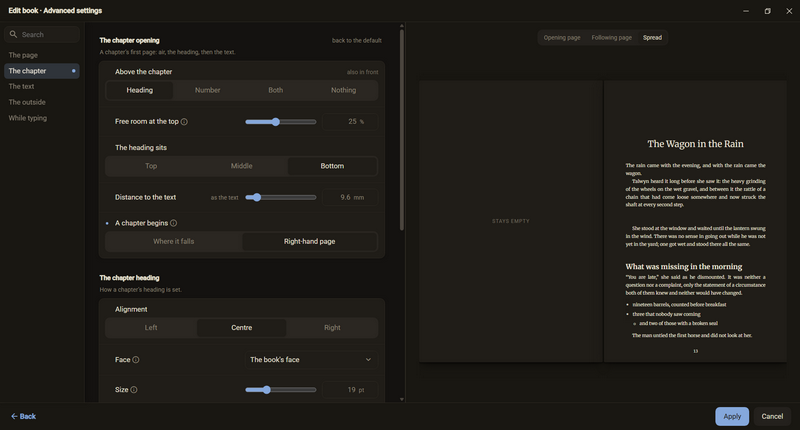Click The chapter opening section title
Screen dimensions: 800x430
click(129, 40)
